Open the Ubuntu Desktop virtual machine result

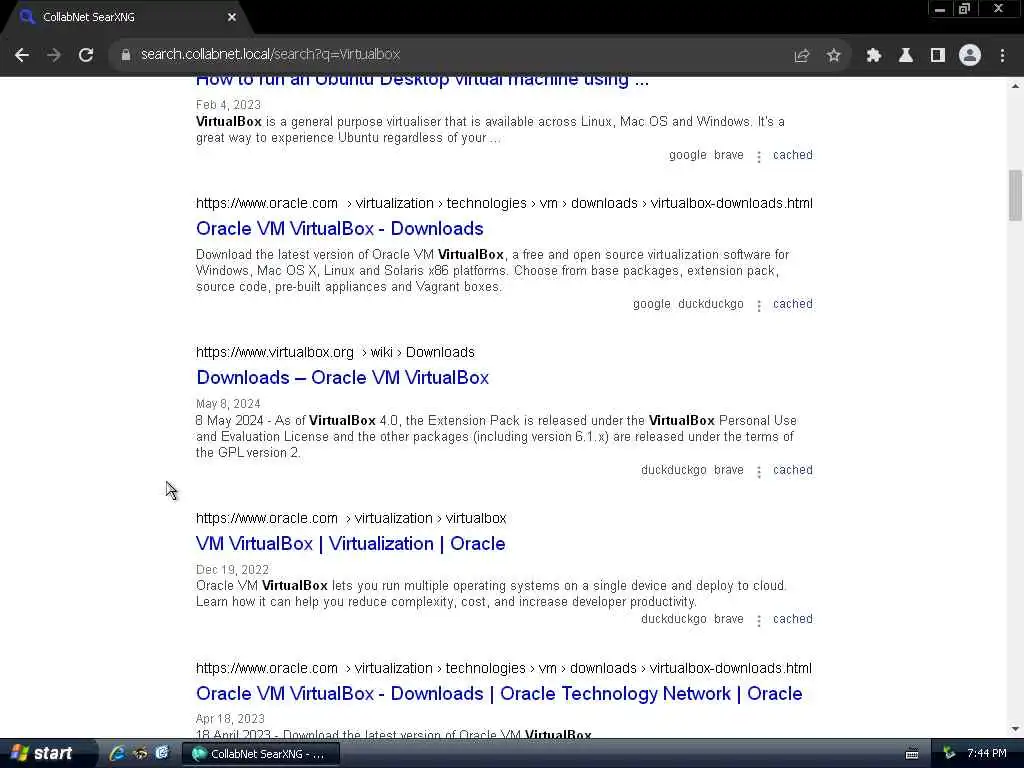[x=422, y=80]
